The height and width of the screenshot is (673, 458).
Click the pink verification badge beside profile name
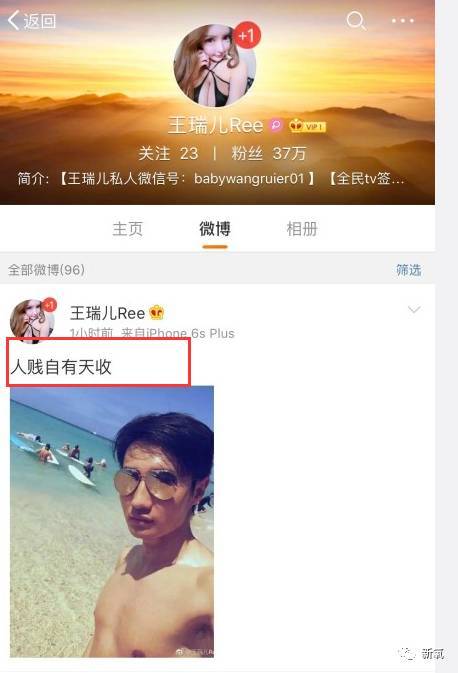[275, 125]
